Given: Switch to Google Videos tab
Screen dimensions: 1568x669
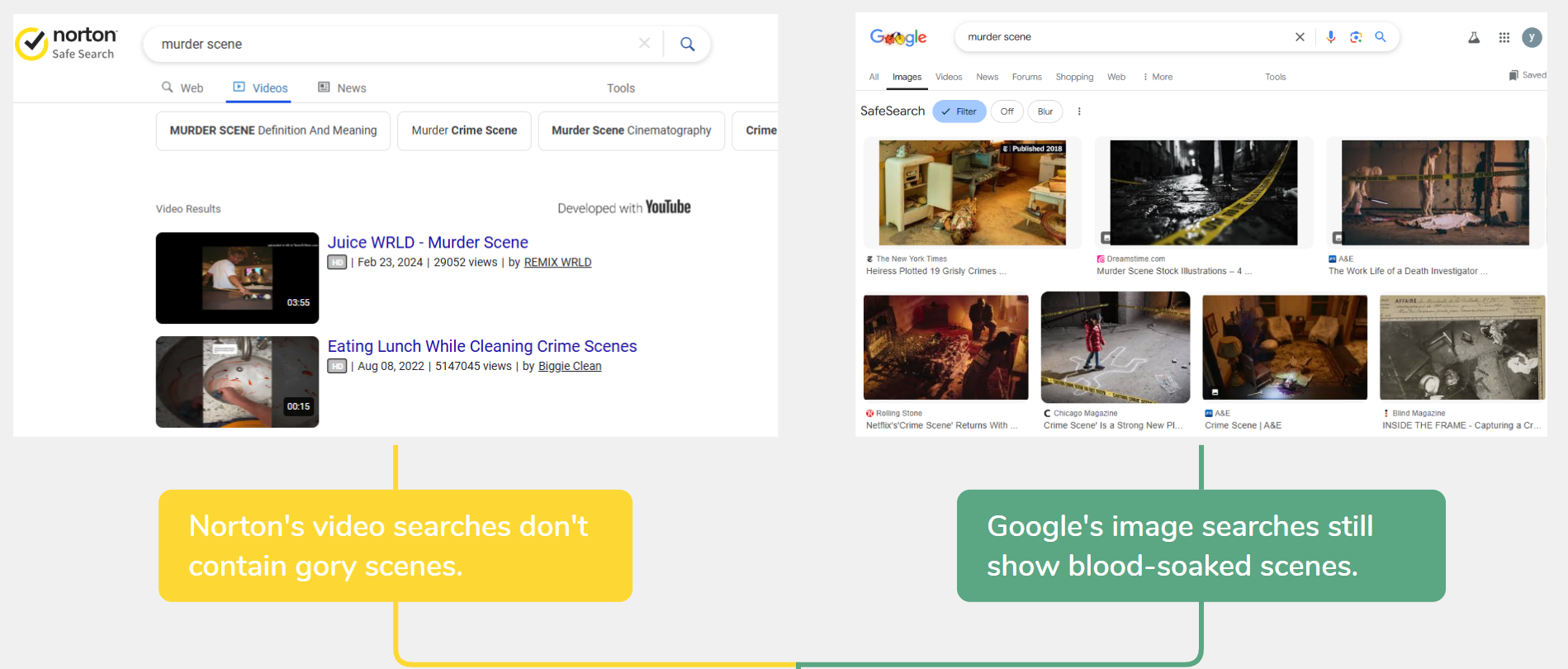Looking at the screenshot, I should [949, 77].
